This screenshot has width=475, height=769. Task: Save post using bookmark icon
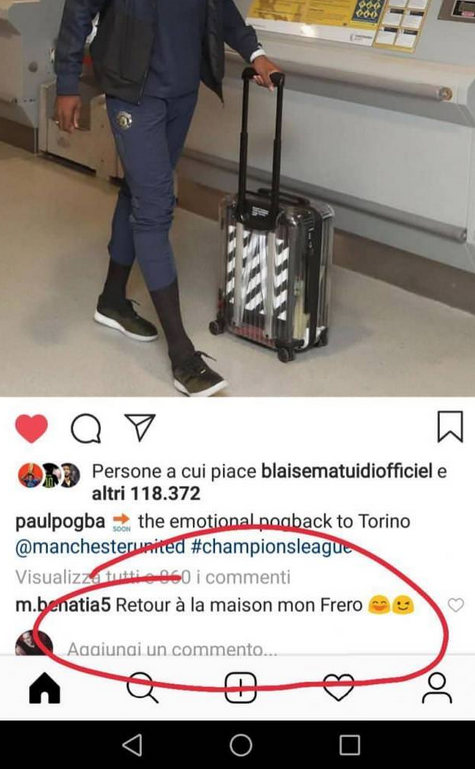click(450, 427)
